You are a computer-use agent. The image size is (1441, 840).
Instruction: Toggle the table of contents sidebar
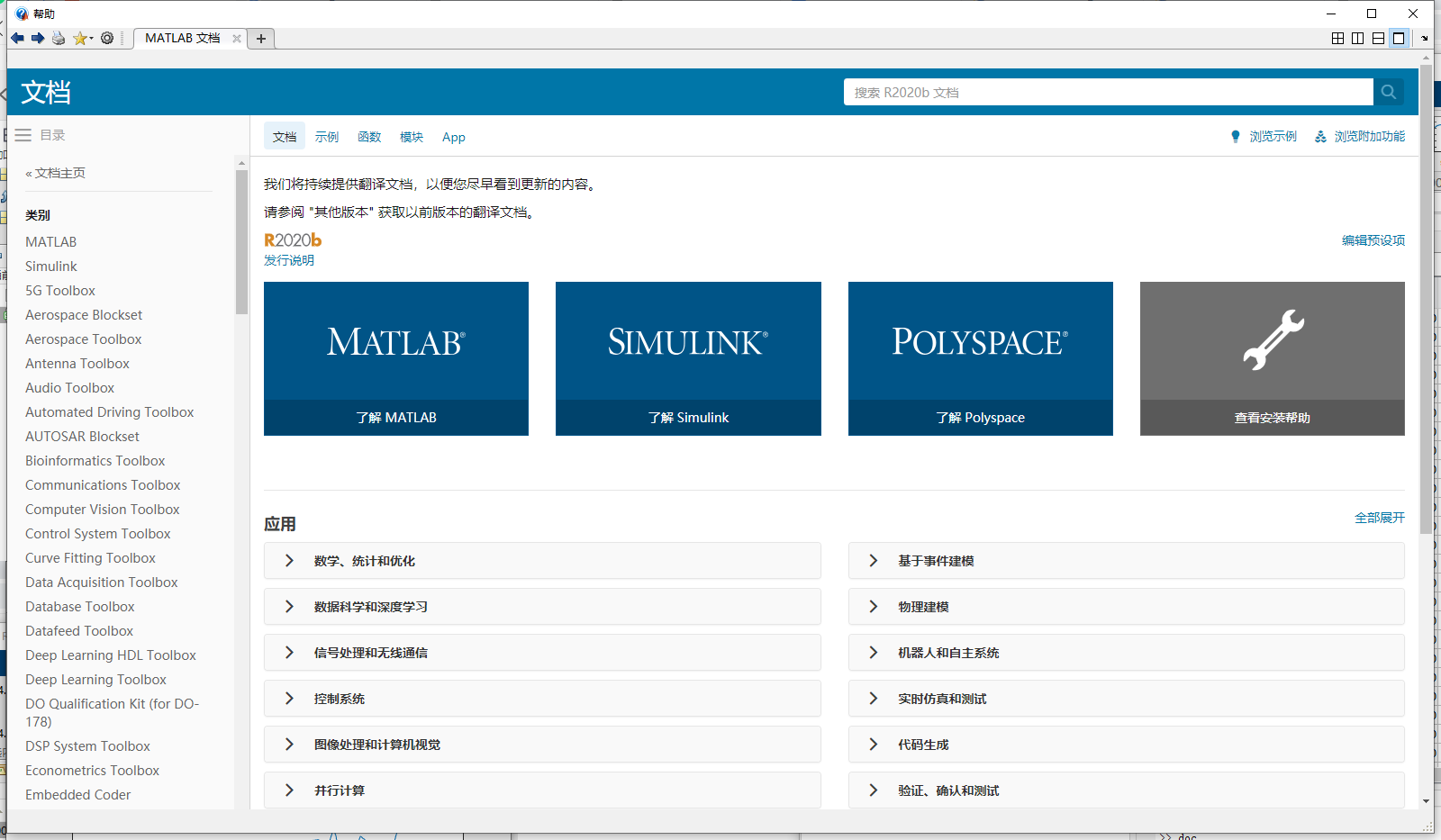tap(23, 134)
